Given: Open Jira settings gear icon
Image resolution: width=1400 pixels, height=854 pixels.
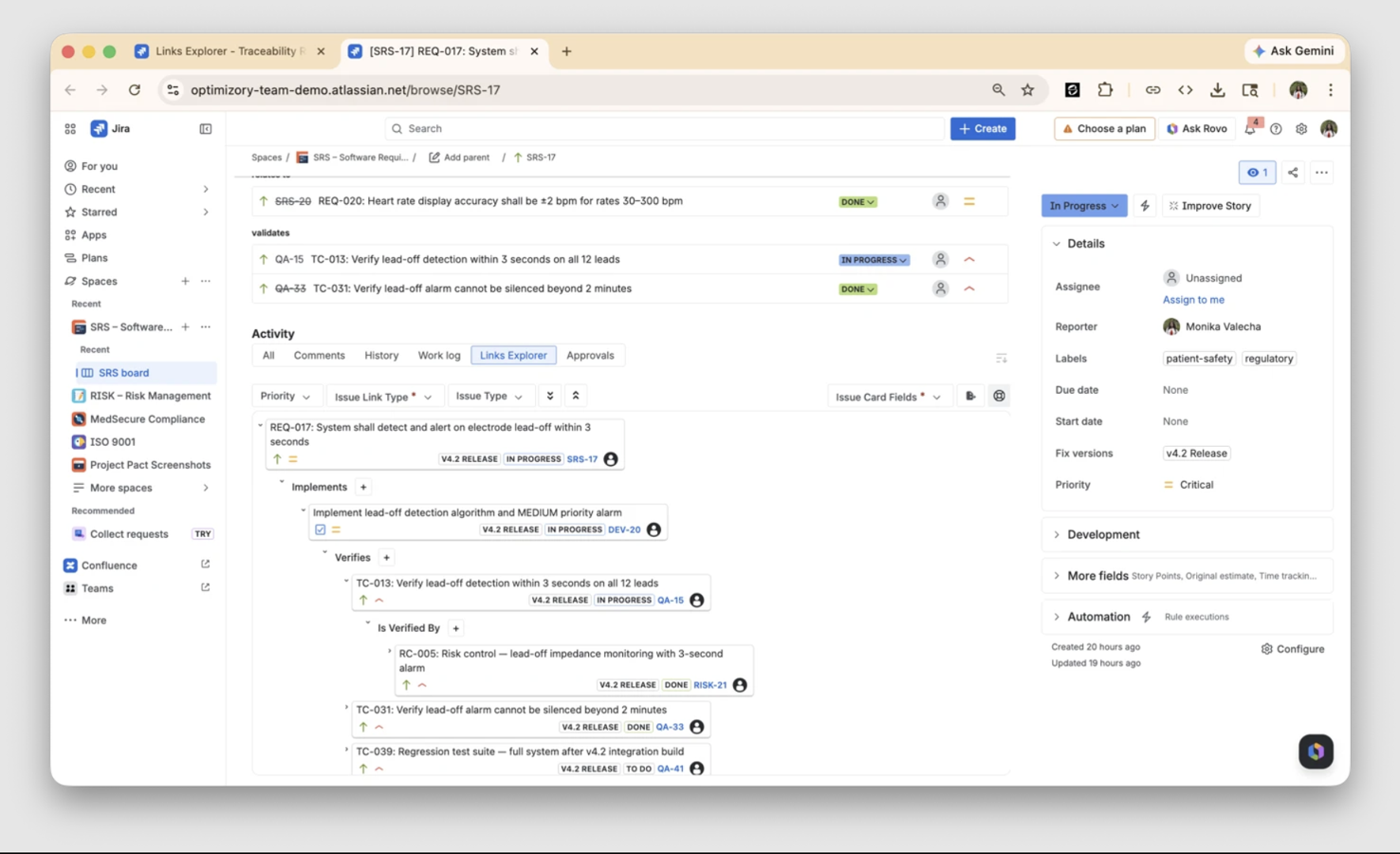Looking at the screenshot, I should pyautogui.click(x=1301, y=129).
